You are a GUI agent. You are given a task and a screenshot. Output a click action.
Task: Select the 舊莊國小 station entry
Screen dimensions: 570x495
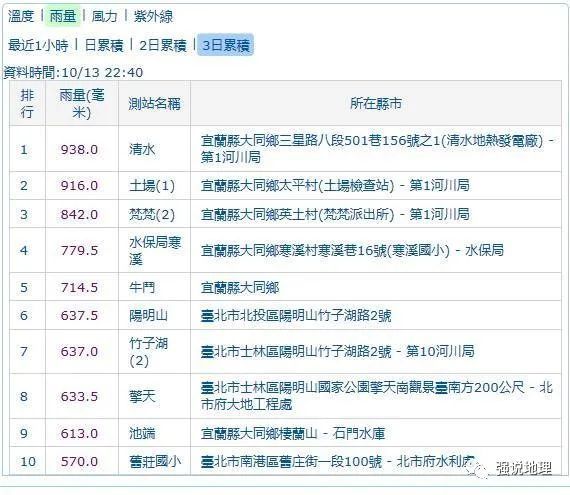[155, 462]
